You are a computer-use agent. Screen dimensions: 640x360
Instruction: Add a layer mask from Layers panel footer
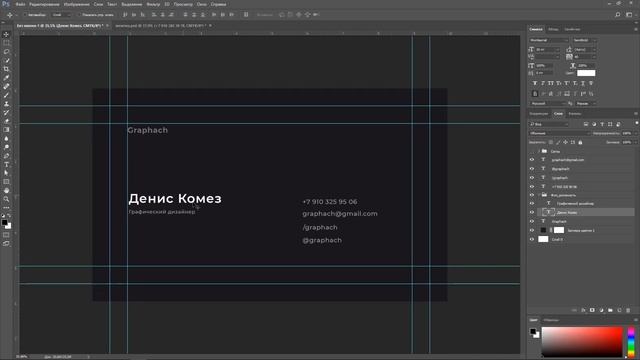click(592, 310)
